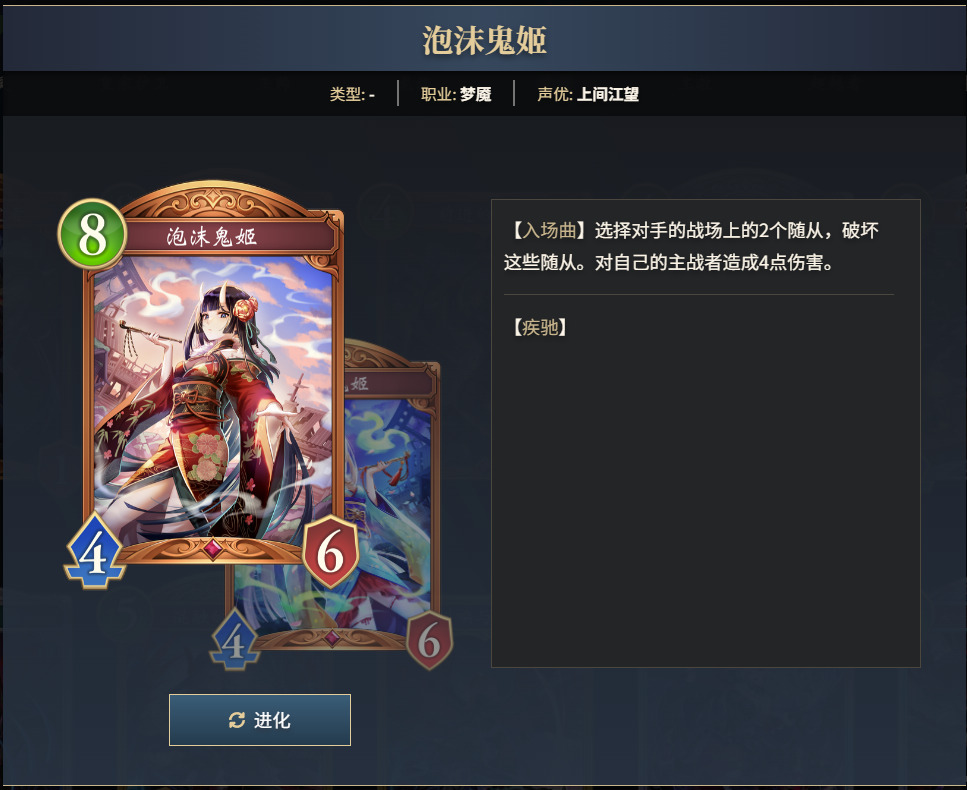
Task: Click the gem at evolved card's bottom
Action: click(x=332, y=638)
